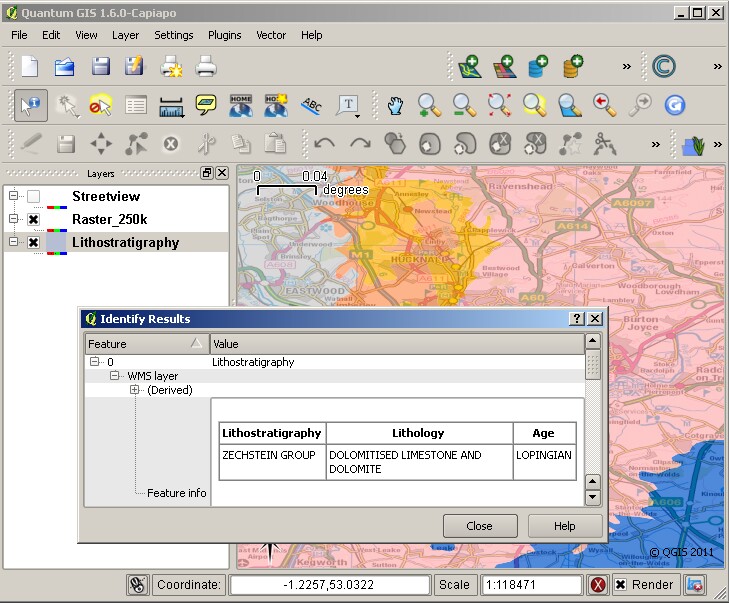Screen dimensions: 729x603
Task: Open the Settings menu
Action: [173, 35]
